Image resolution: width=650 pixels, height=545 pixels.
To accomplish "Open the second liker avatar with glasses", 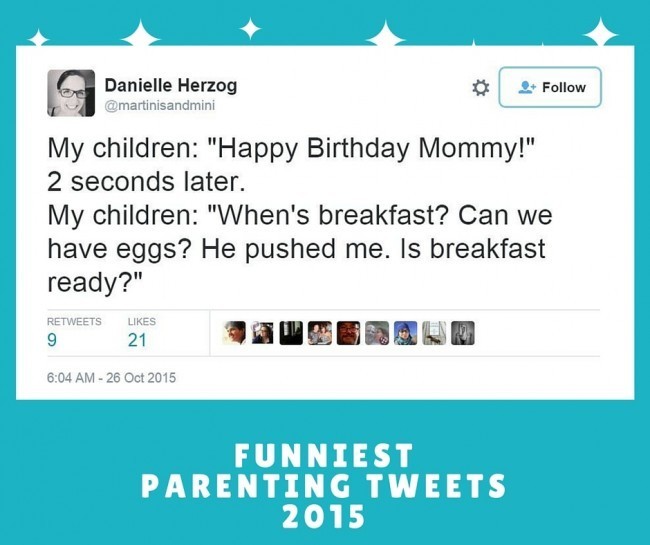I will click(262, 333).
